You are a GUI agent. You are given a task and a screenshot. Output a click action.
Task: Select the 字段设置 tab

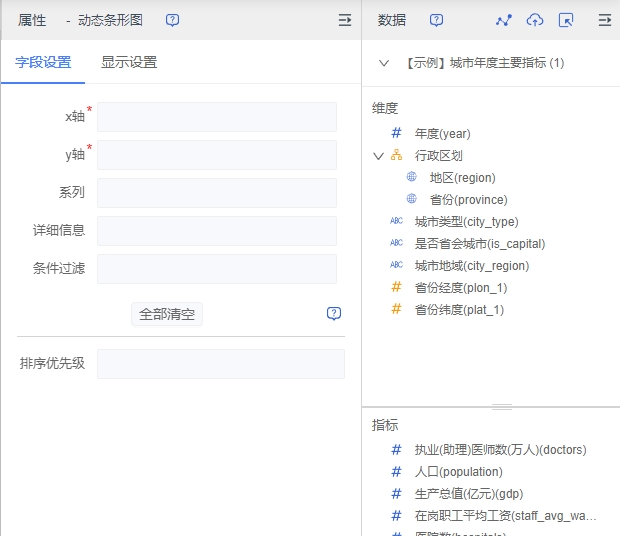click(43, 62)
